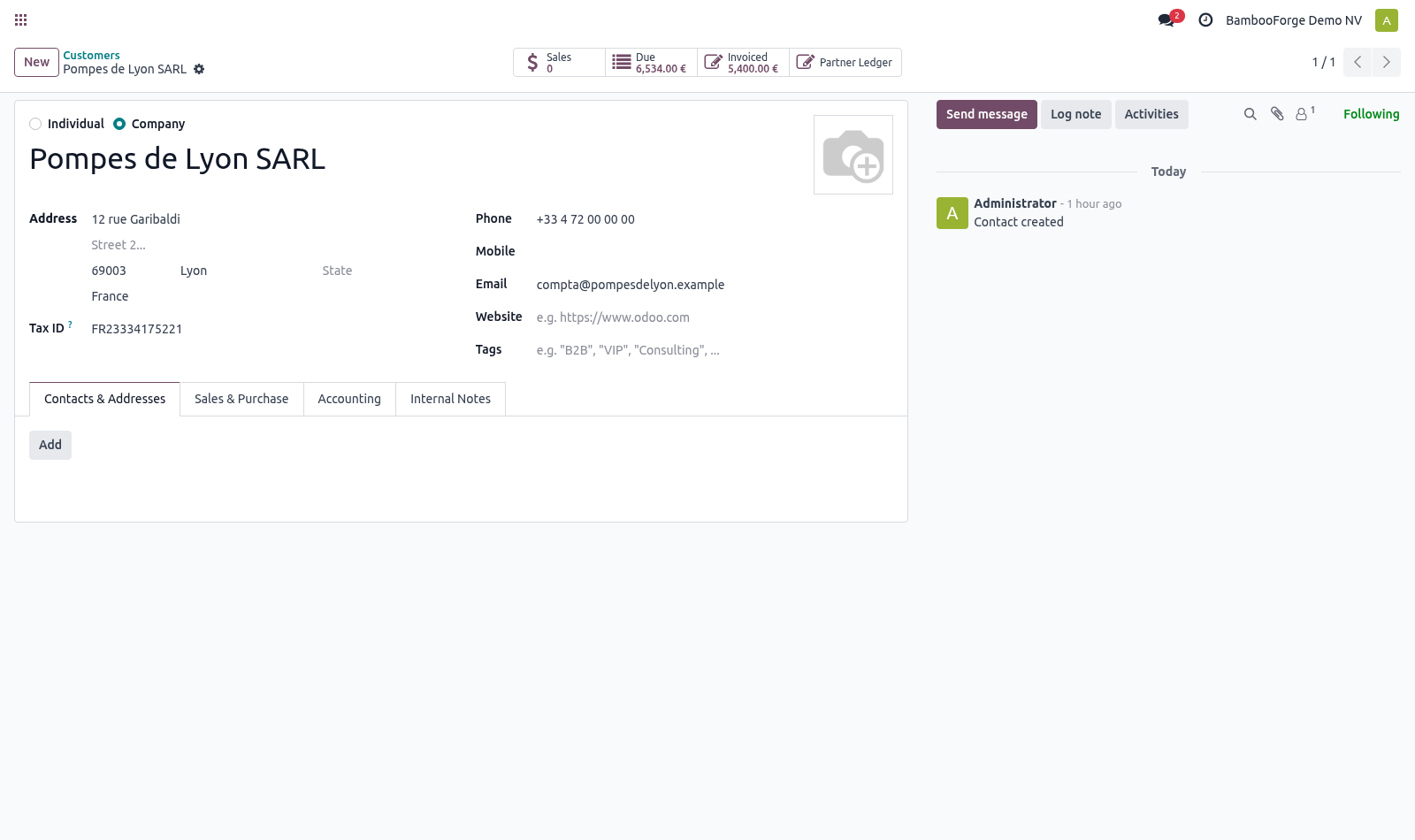The image size is (1415, 840).
Task: Open the Customers breadcrumb link
Action: [91, 55]
